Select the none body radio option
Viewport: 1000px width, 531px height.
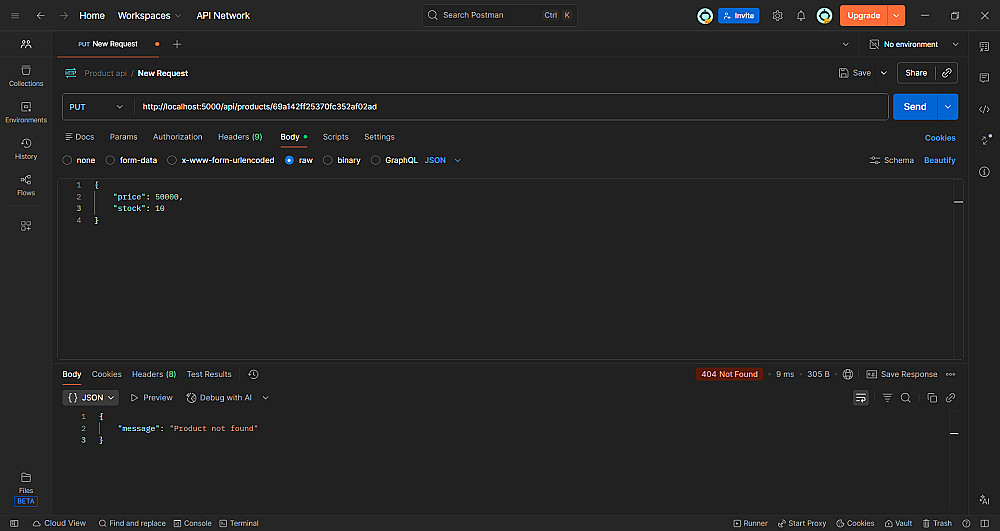(67, 160)
